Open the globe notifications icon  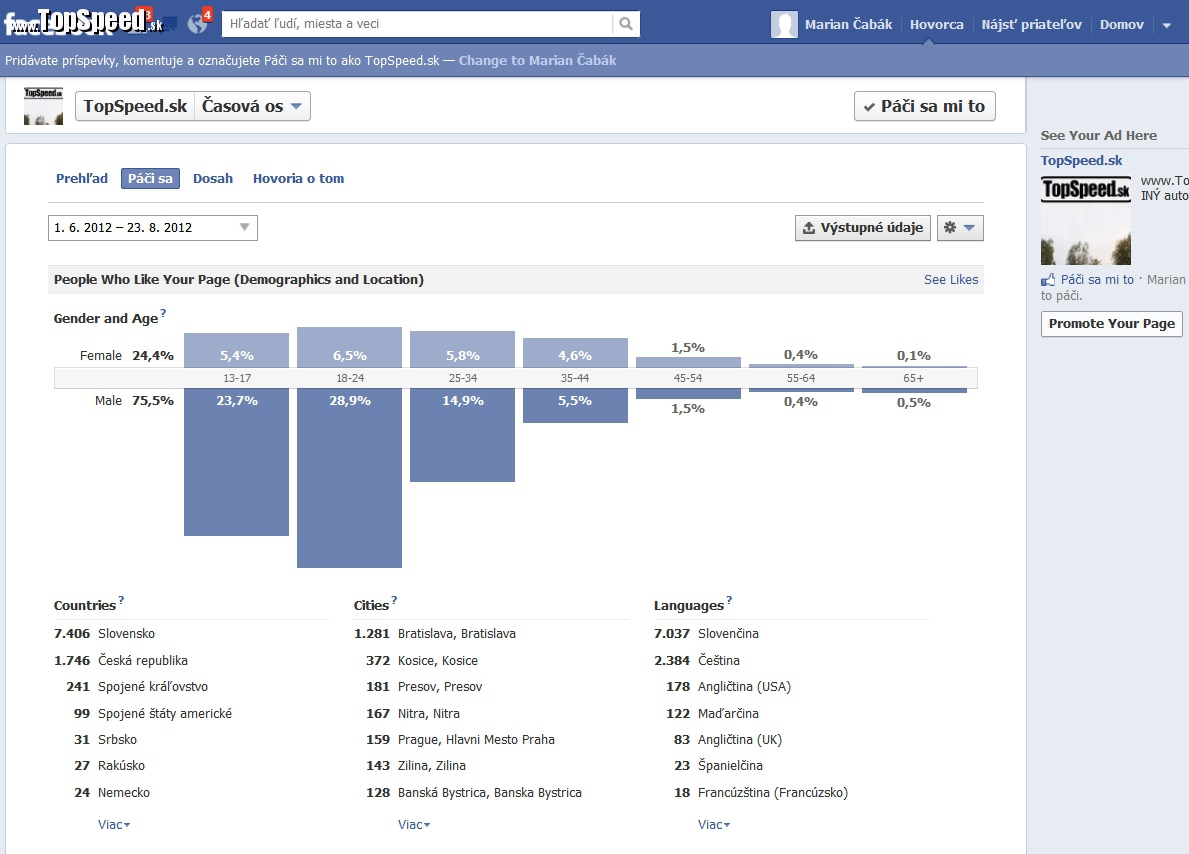[198, 24]
